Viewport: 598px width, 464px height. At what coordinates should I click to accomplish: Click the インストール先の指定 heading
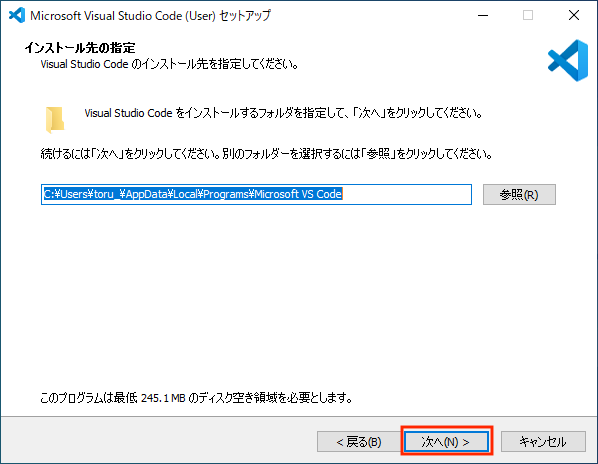coord(80,48)
